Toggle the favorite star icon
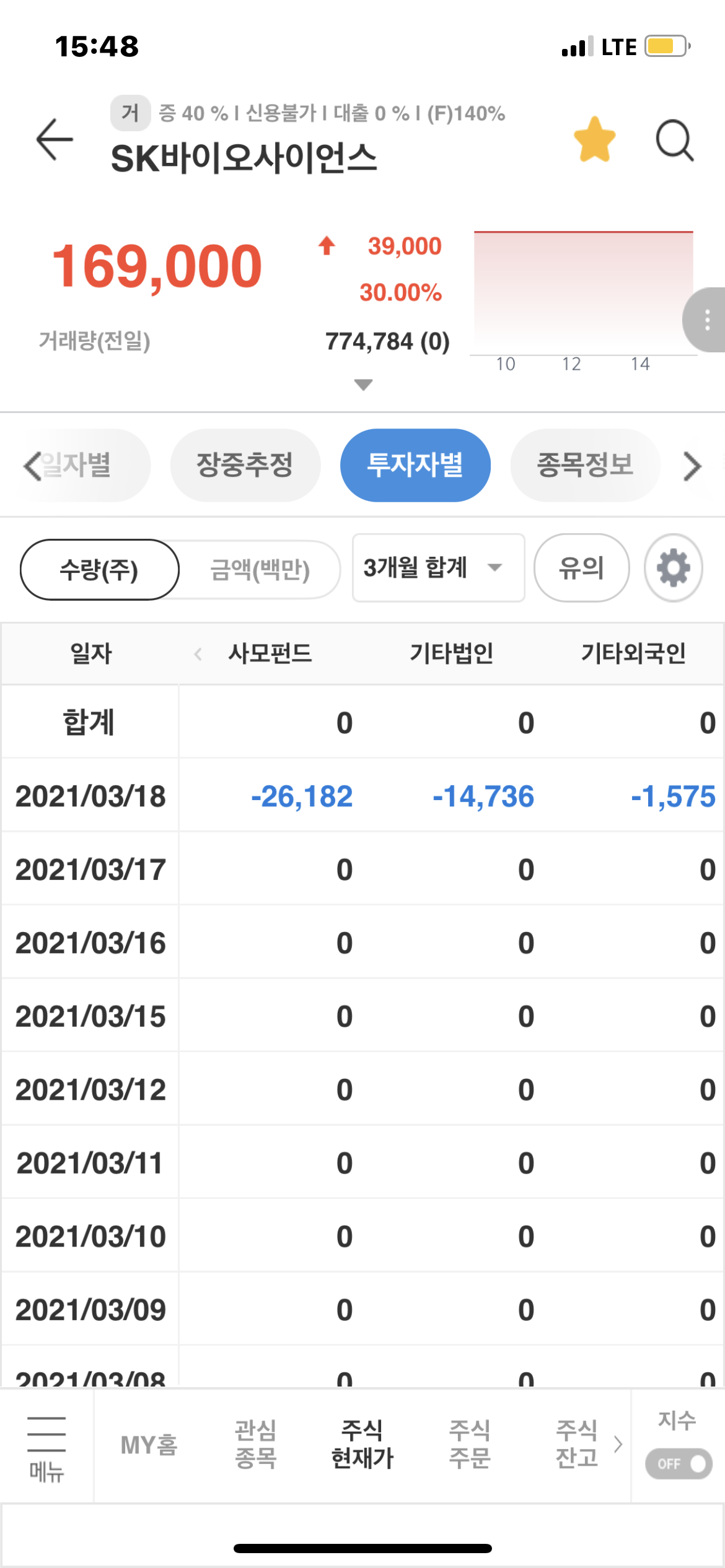The width and height of the screenshot is (725, 1568). pos(595,139)
